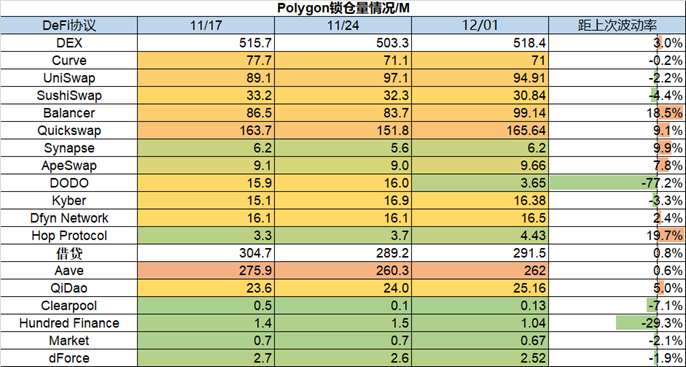
Task: Select the '11/24' column header
Action: point(343,25)
